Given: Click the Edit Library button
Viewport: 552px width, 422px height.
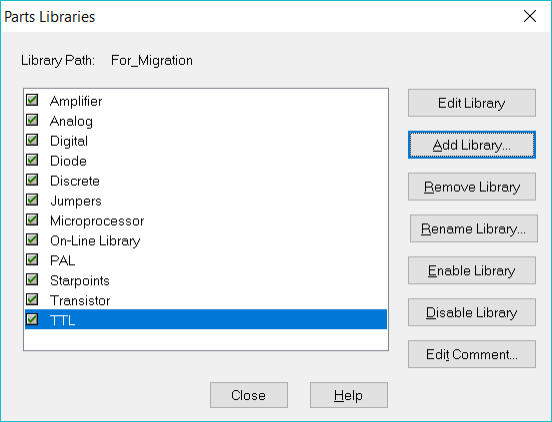Looking at the screenshot, I should (472, 103).
